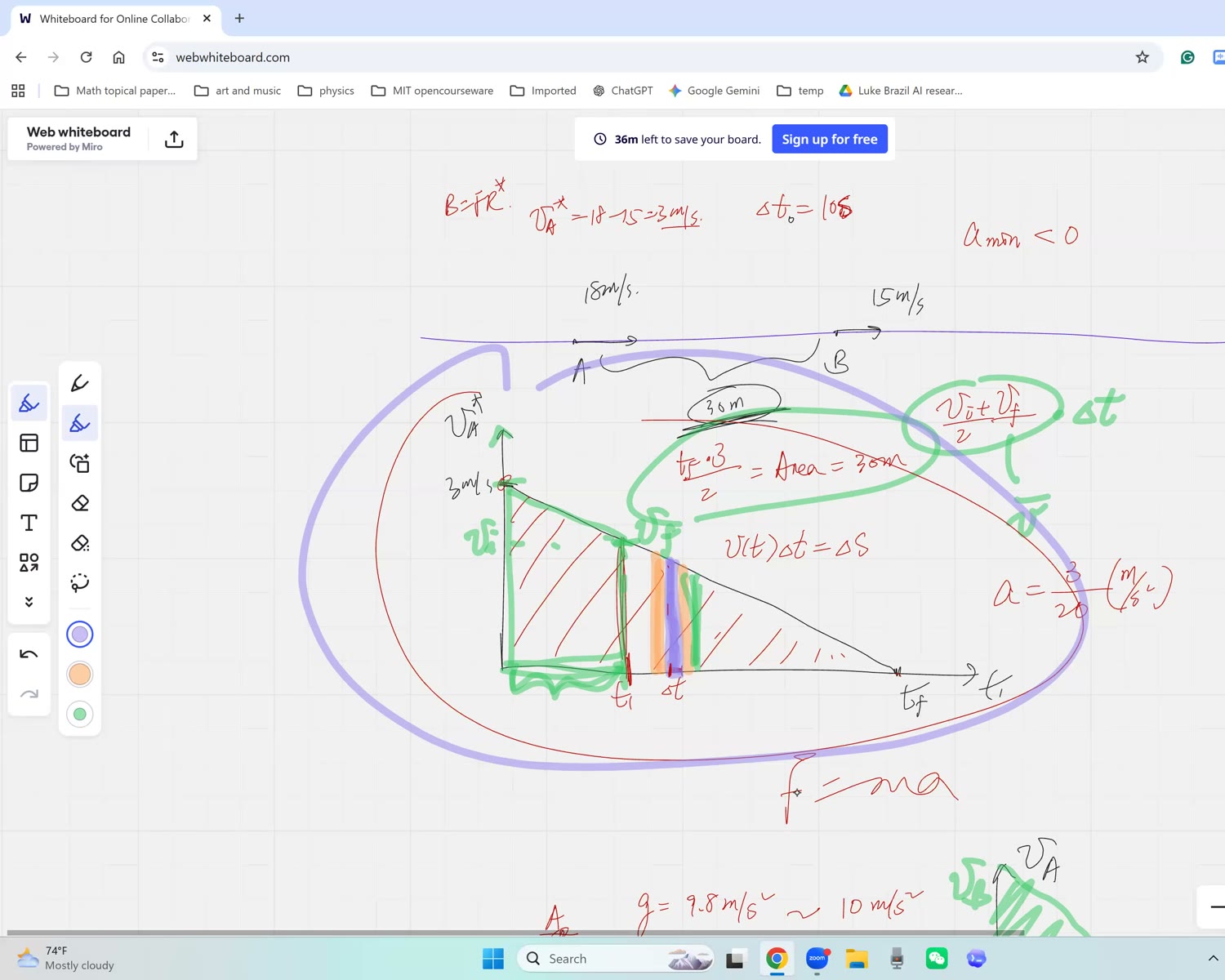
Task: Click Sign up for free
Action: (x=830, y=139)
